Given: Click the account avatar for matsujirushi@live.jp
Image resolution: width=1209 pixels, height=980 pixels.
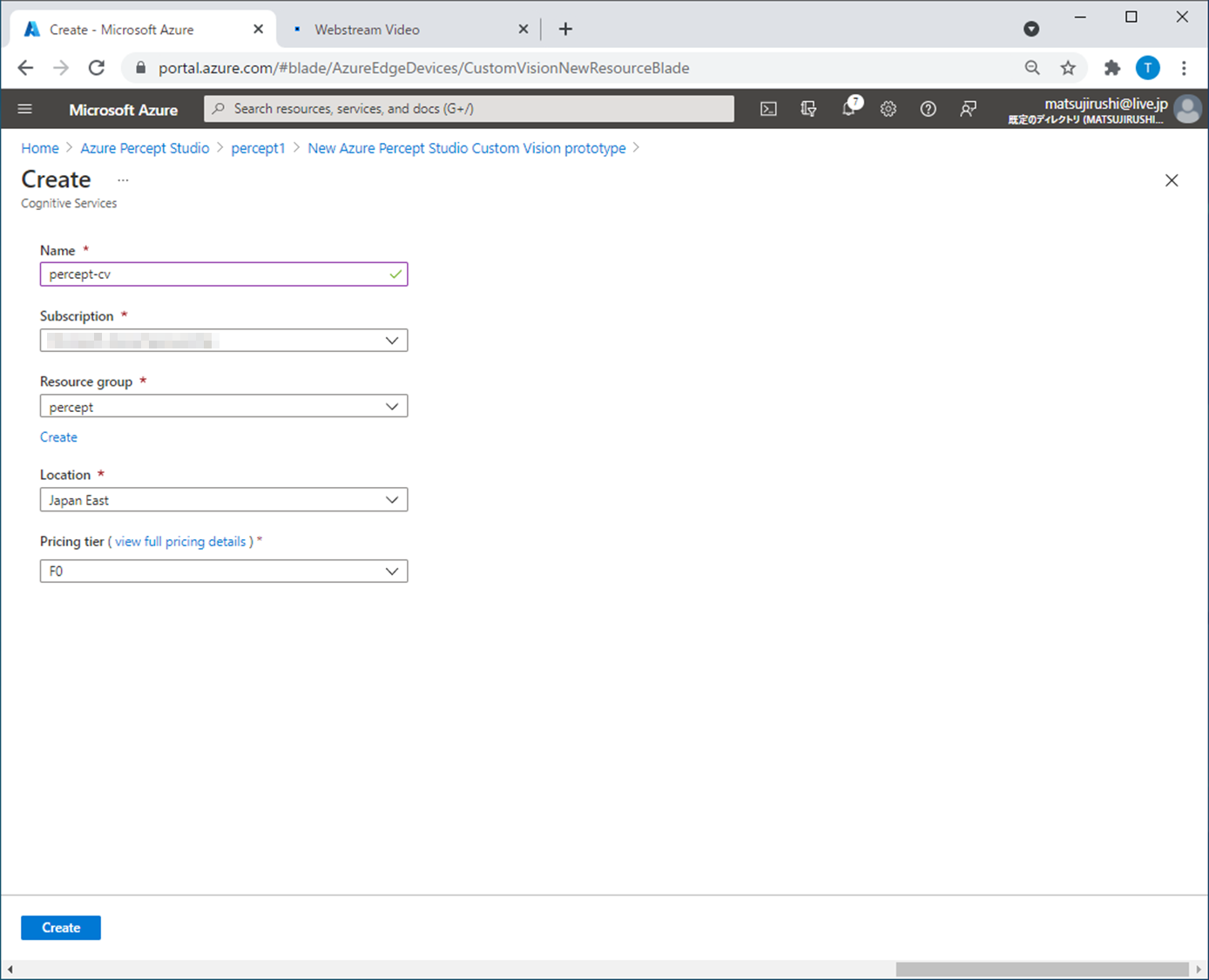Looking at the screenshot, I should point(1187,109).
